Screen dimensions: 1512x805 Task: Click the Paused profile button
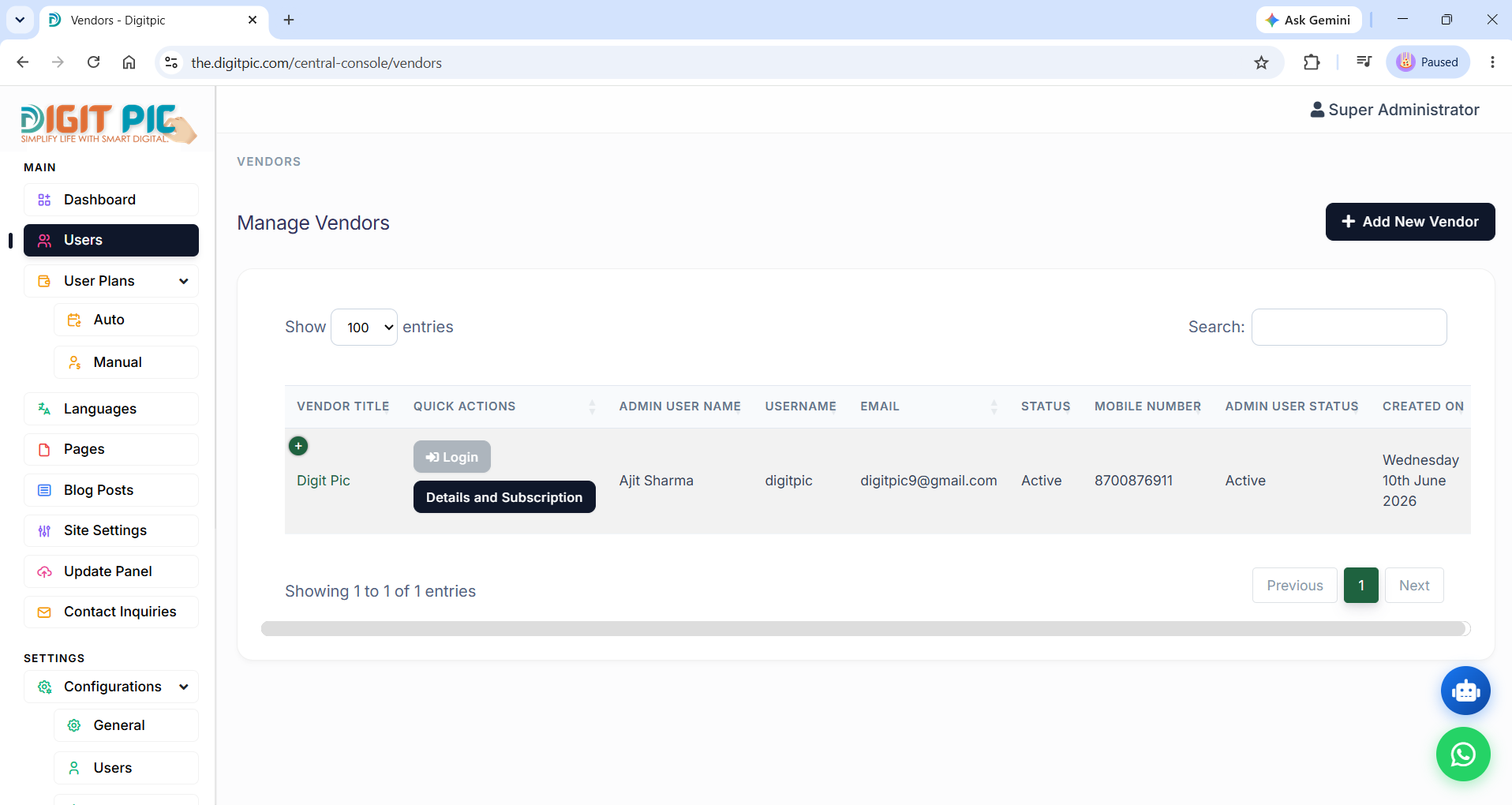coord(1428,62)
